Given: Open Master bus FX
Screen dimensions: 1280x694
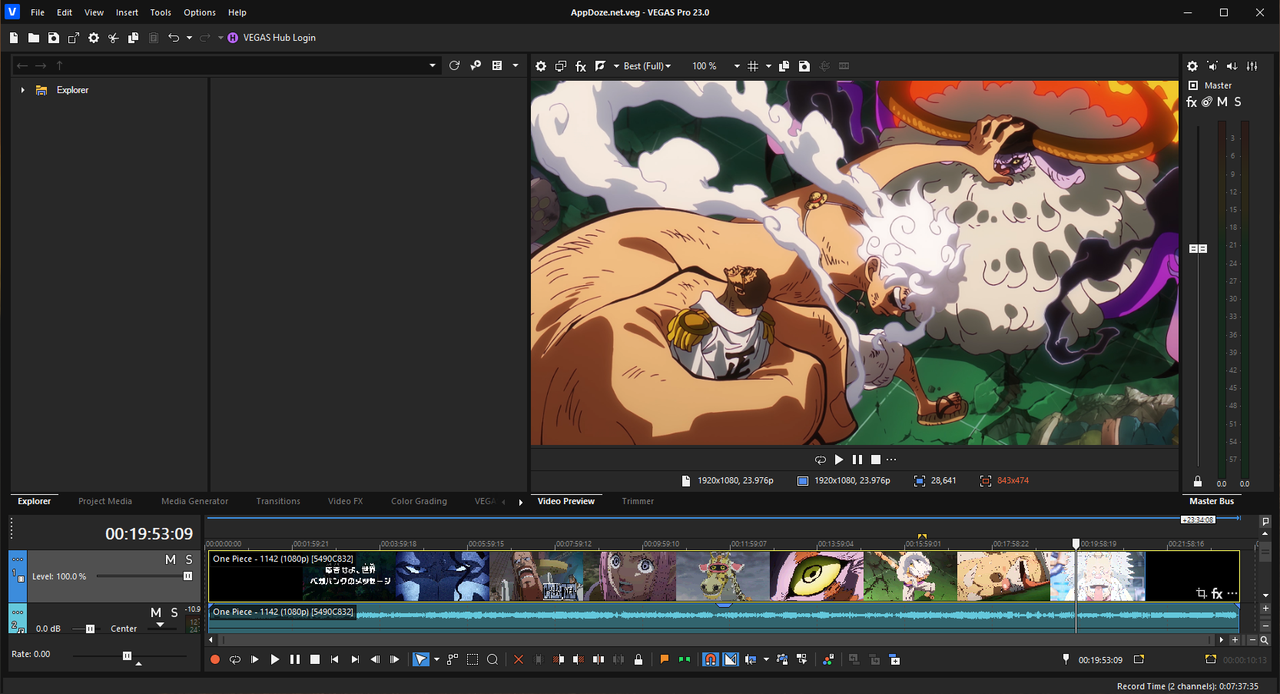Looking at the screenshot, I should click(1192, 102).
